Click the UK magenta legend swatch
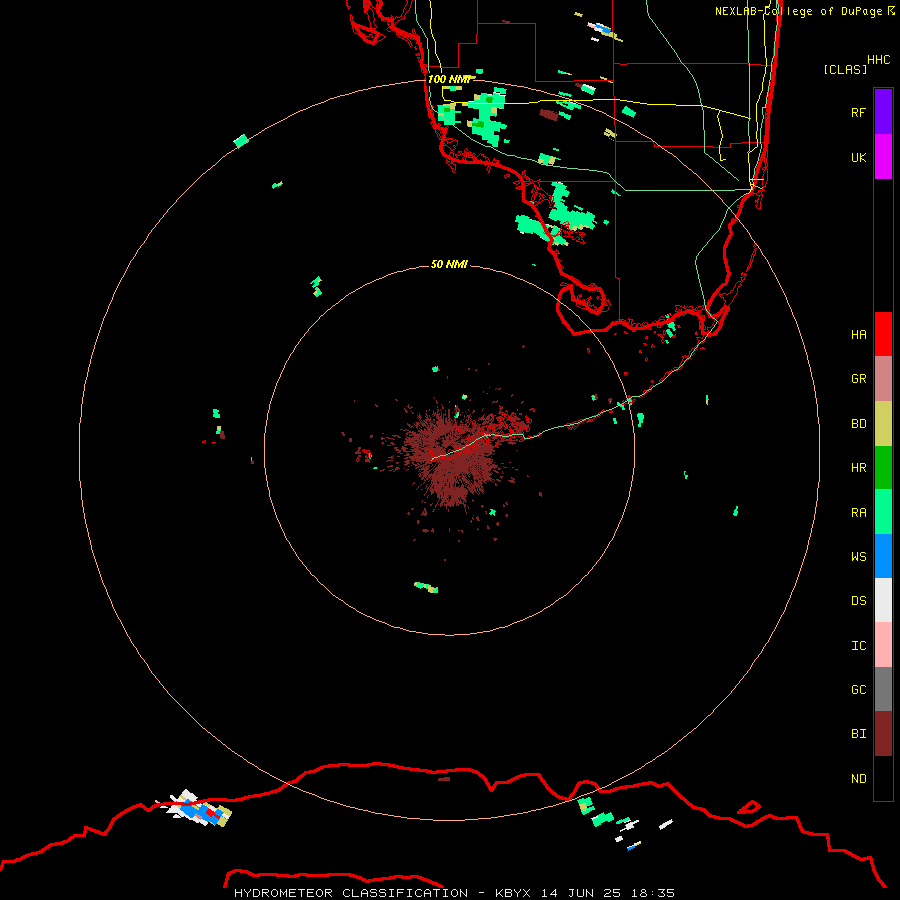 883,157
